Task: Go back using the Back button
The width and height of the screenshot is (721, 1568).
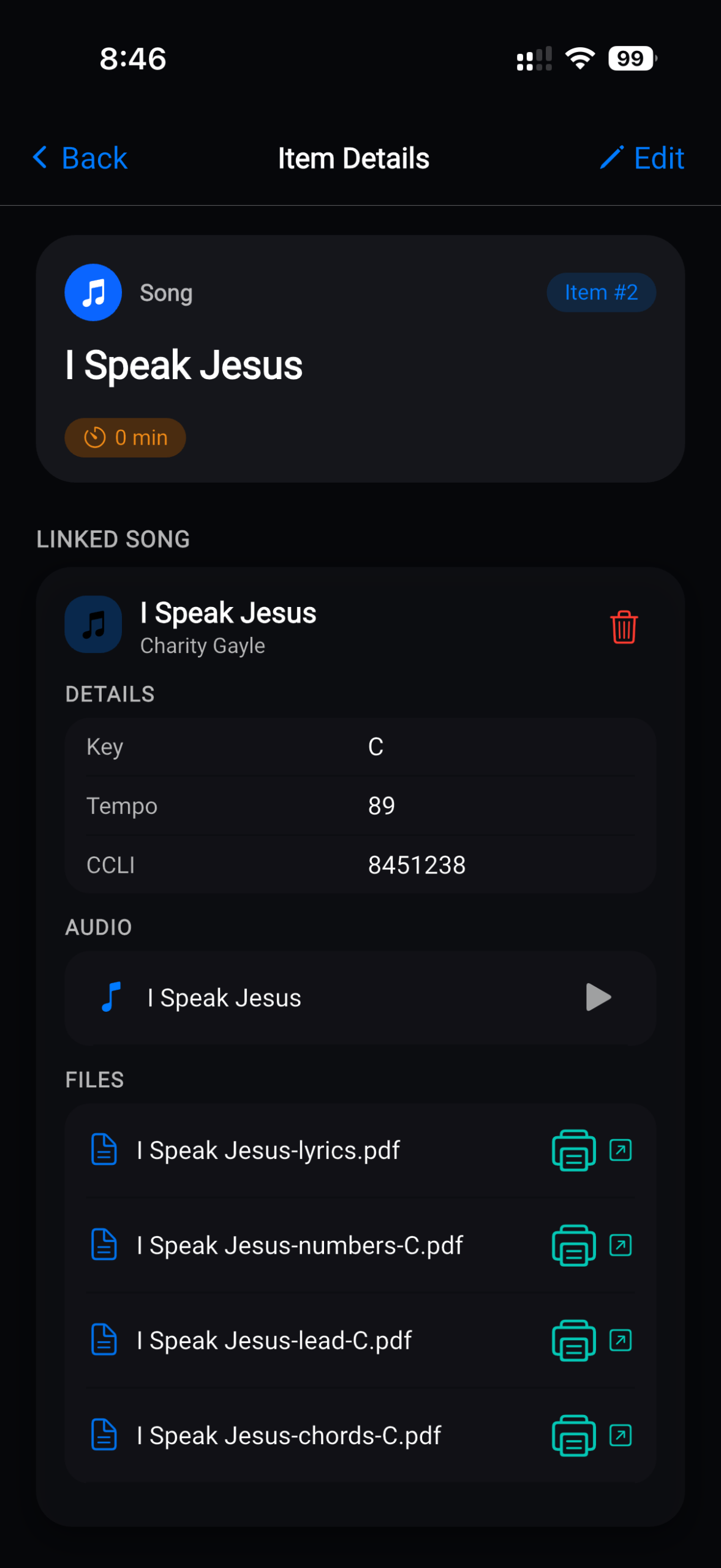Action: 80,158
